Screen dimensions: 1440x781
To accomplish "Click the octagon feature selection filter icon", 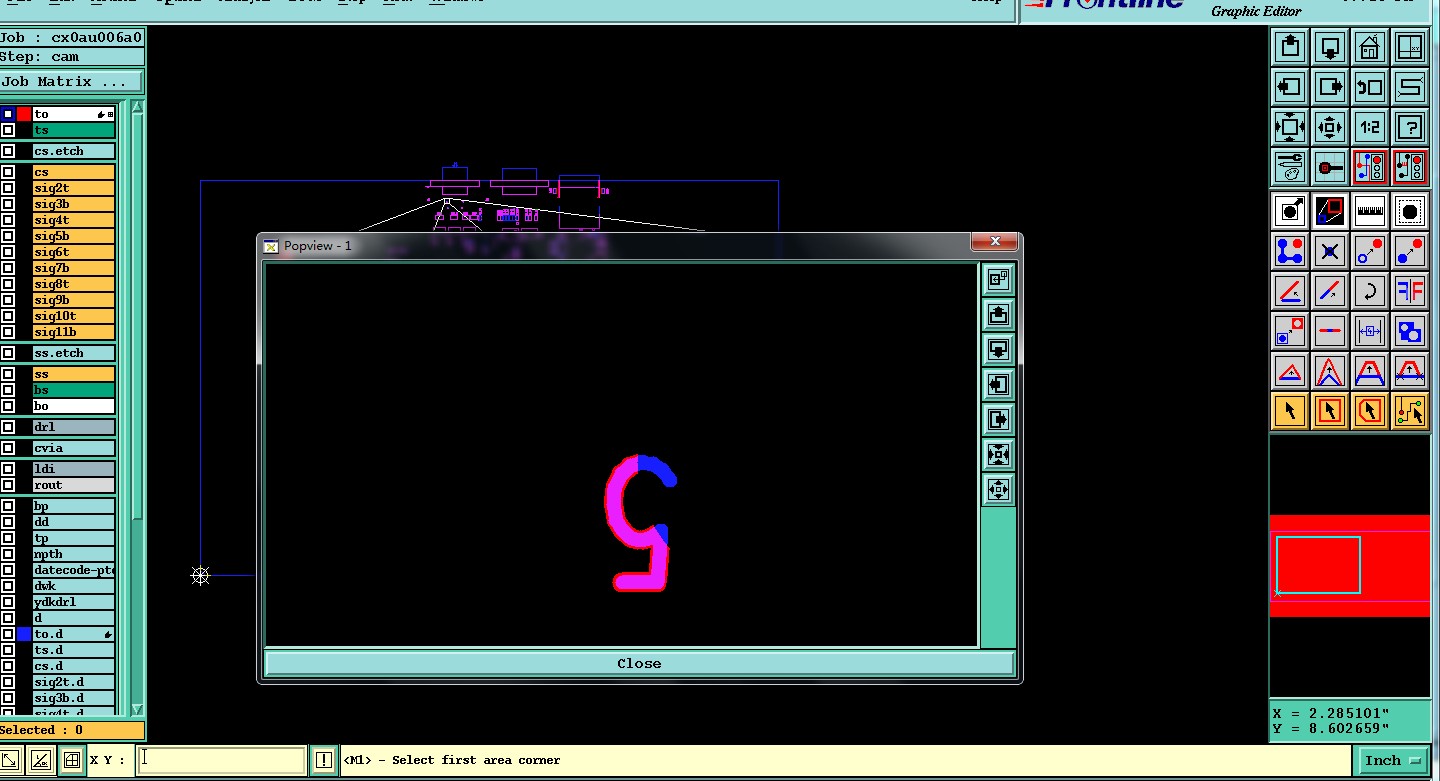I will pyautogui.click(x=1410, y=211).
